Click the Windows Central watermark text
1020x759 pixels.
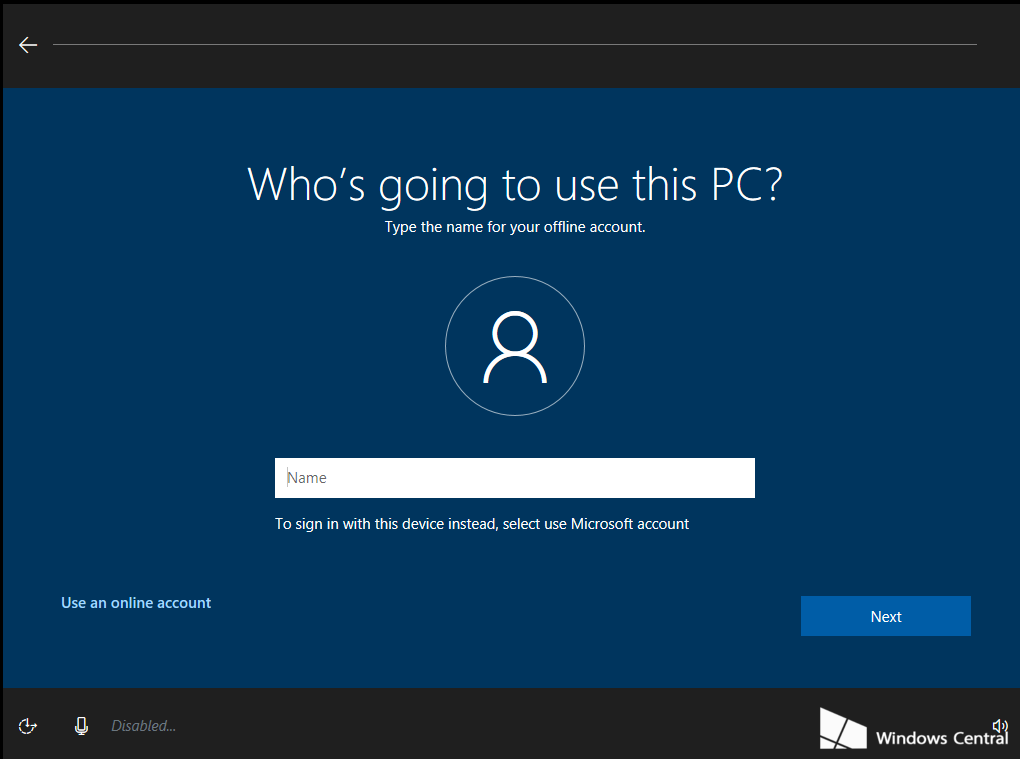click(x=940, y=738)
